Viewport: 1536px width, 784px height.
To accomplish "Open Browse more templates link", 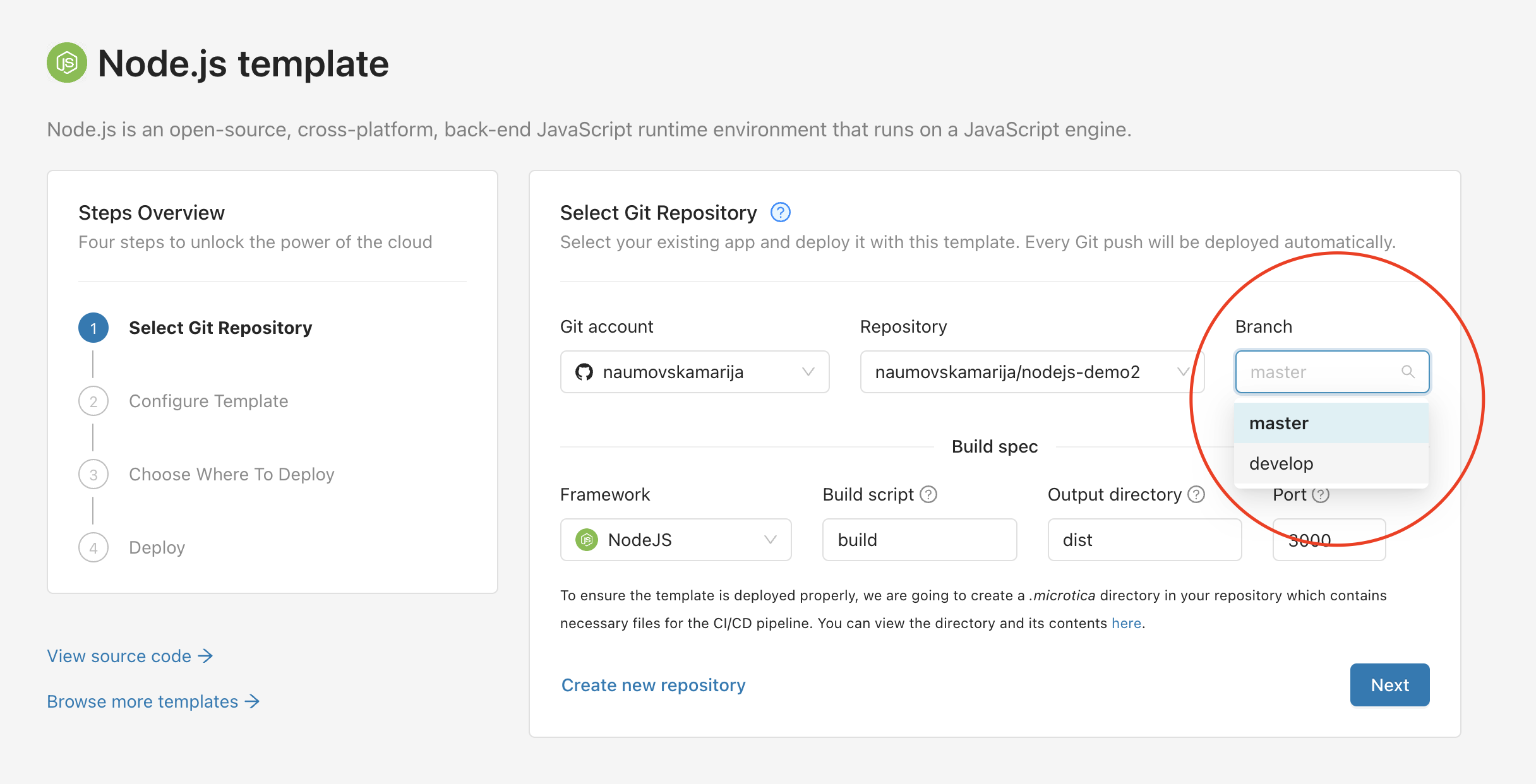I will (153, 701).
